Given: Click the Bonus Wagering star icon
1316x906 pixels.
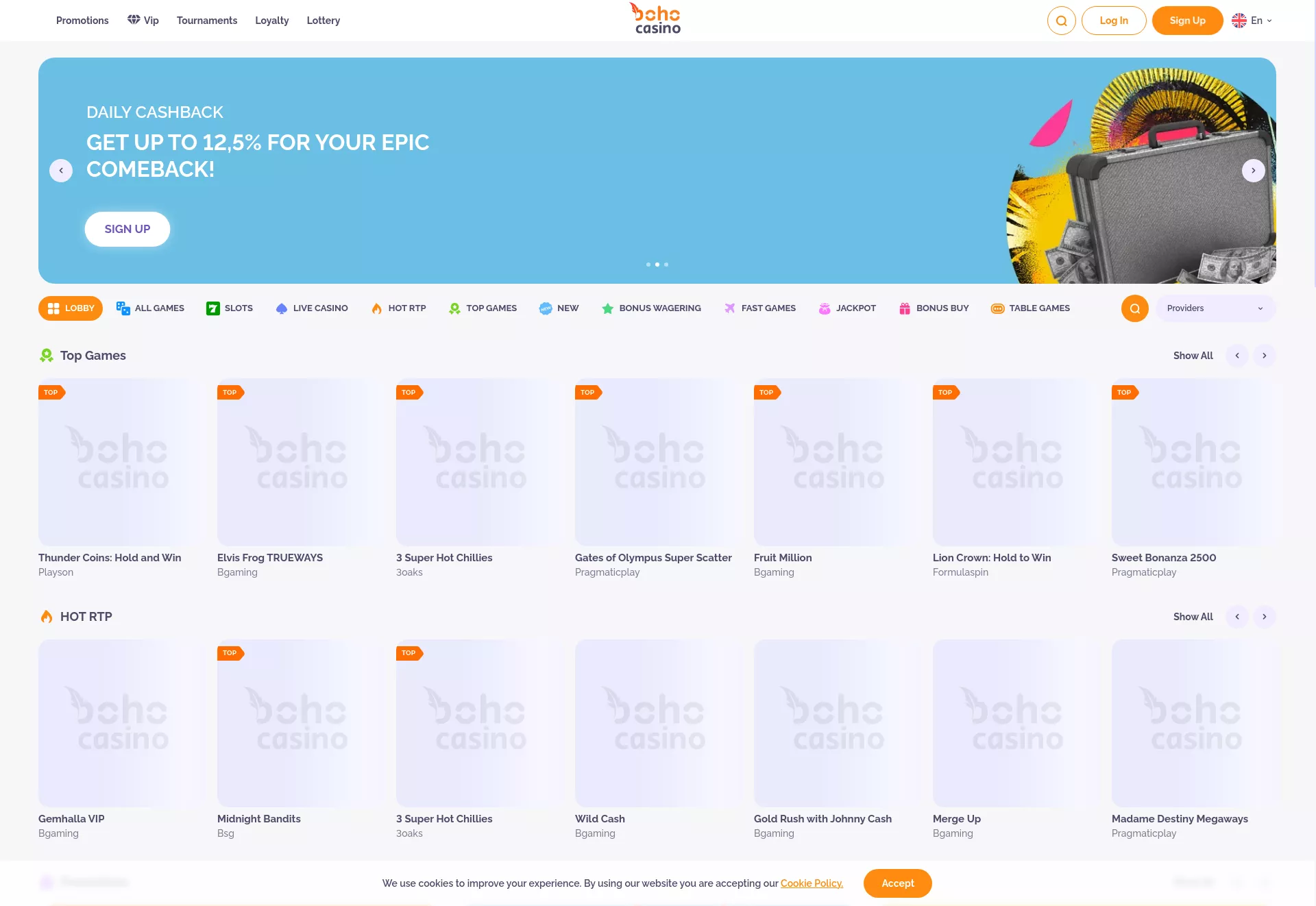Looking at the screenshot, I should click(x=607, y=308).
